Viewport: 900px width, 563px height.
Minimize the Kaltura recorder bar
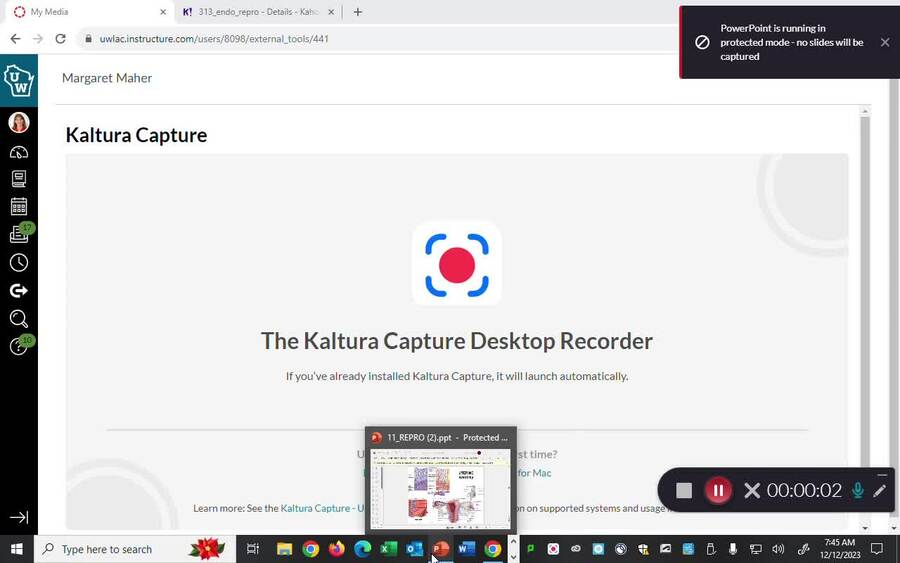tap(882, 475)
